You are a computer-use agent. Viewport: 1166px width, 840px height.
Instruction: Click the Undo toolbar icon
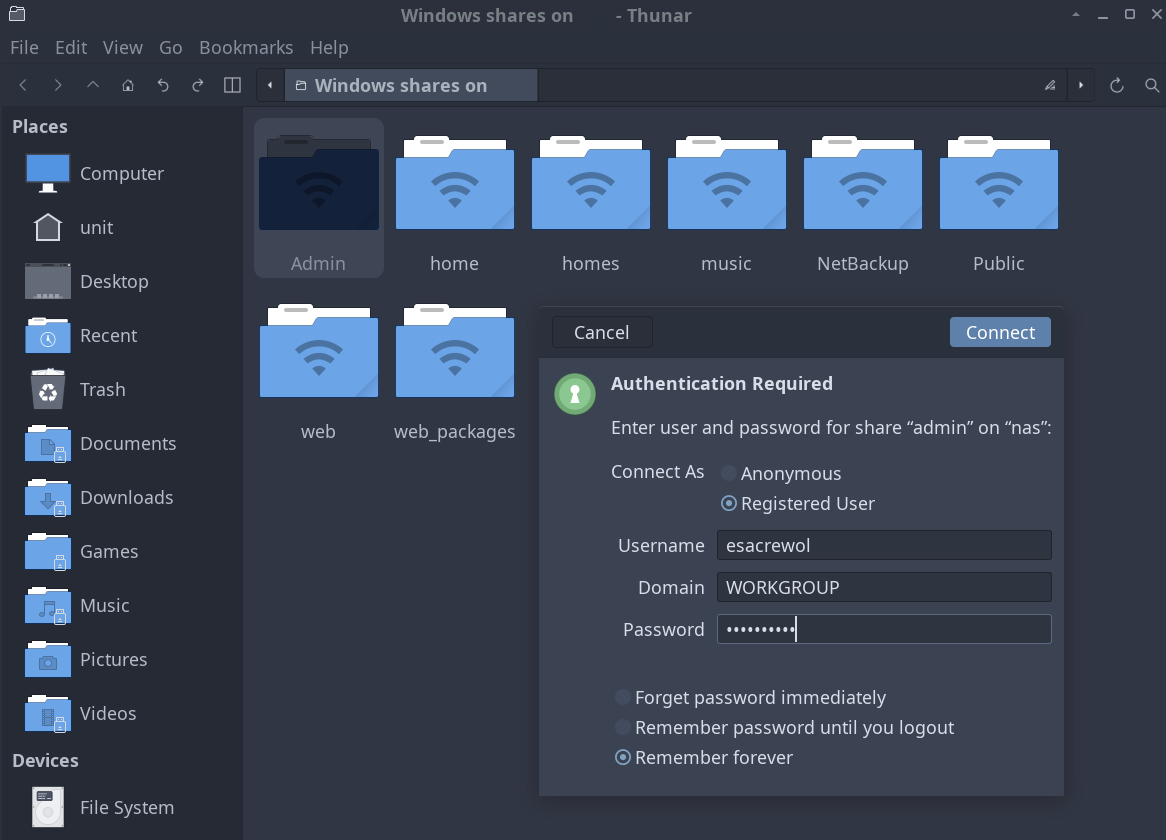(x=163, y=85)
